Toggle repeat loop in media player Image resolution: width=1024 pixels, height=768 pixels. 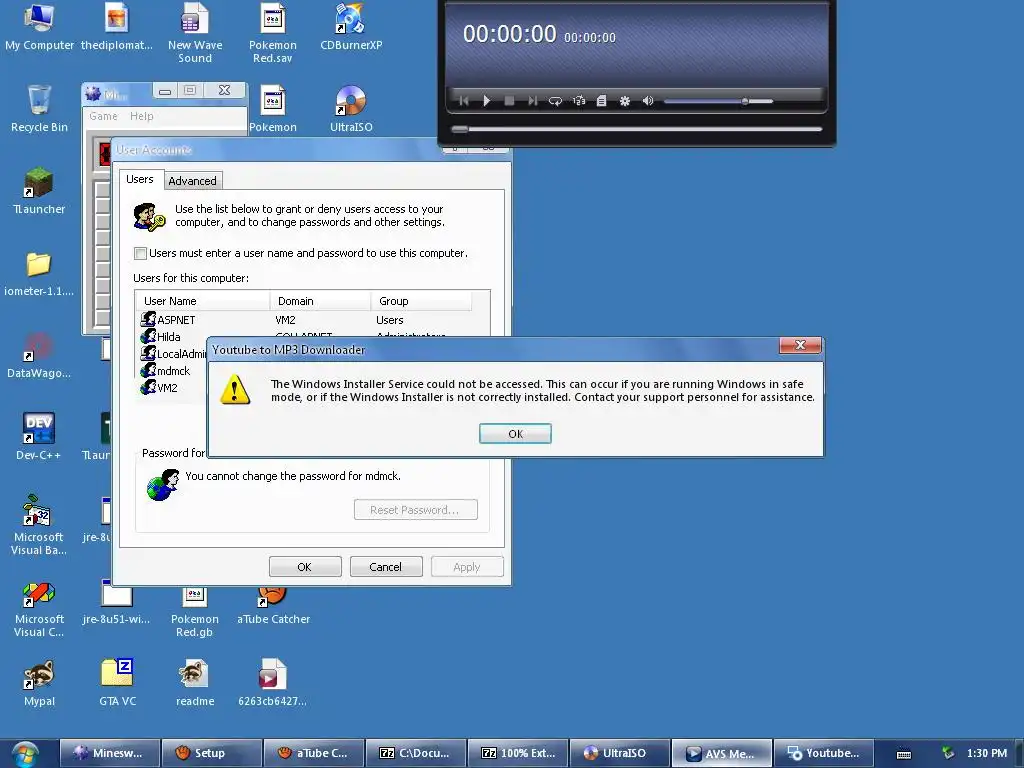click(x=555, y=101)
